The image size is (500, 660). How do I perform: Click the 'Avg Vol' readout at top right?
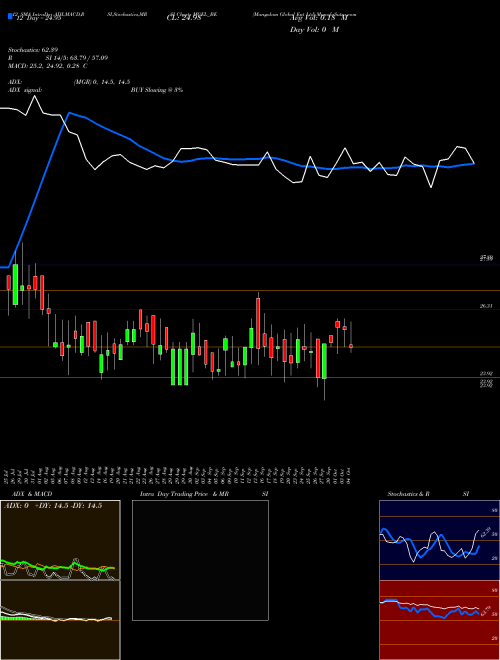pyautogui.click(x=319, y=18)
